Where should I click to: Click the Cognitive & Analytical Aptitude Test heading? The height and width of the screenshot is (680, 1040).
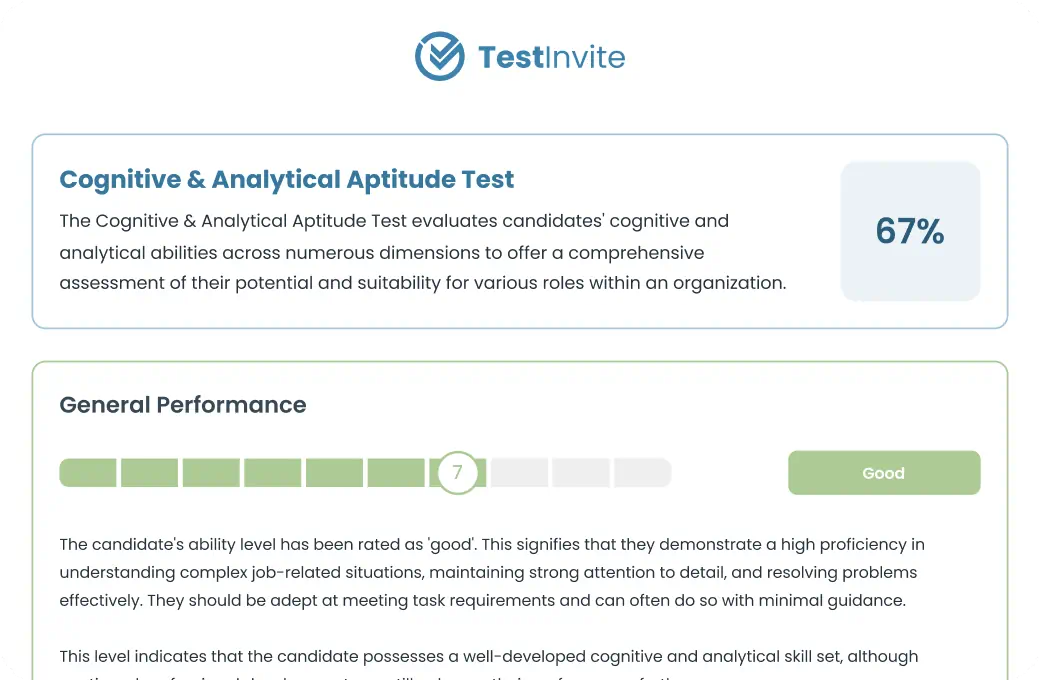click(x=287, y=179)
